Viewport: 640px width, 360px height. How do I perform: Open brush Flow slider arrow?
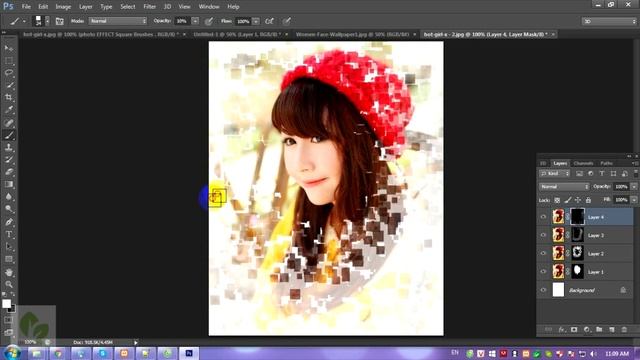point(256,21)
